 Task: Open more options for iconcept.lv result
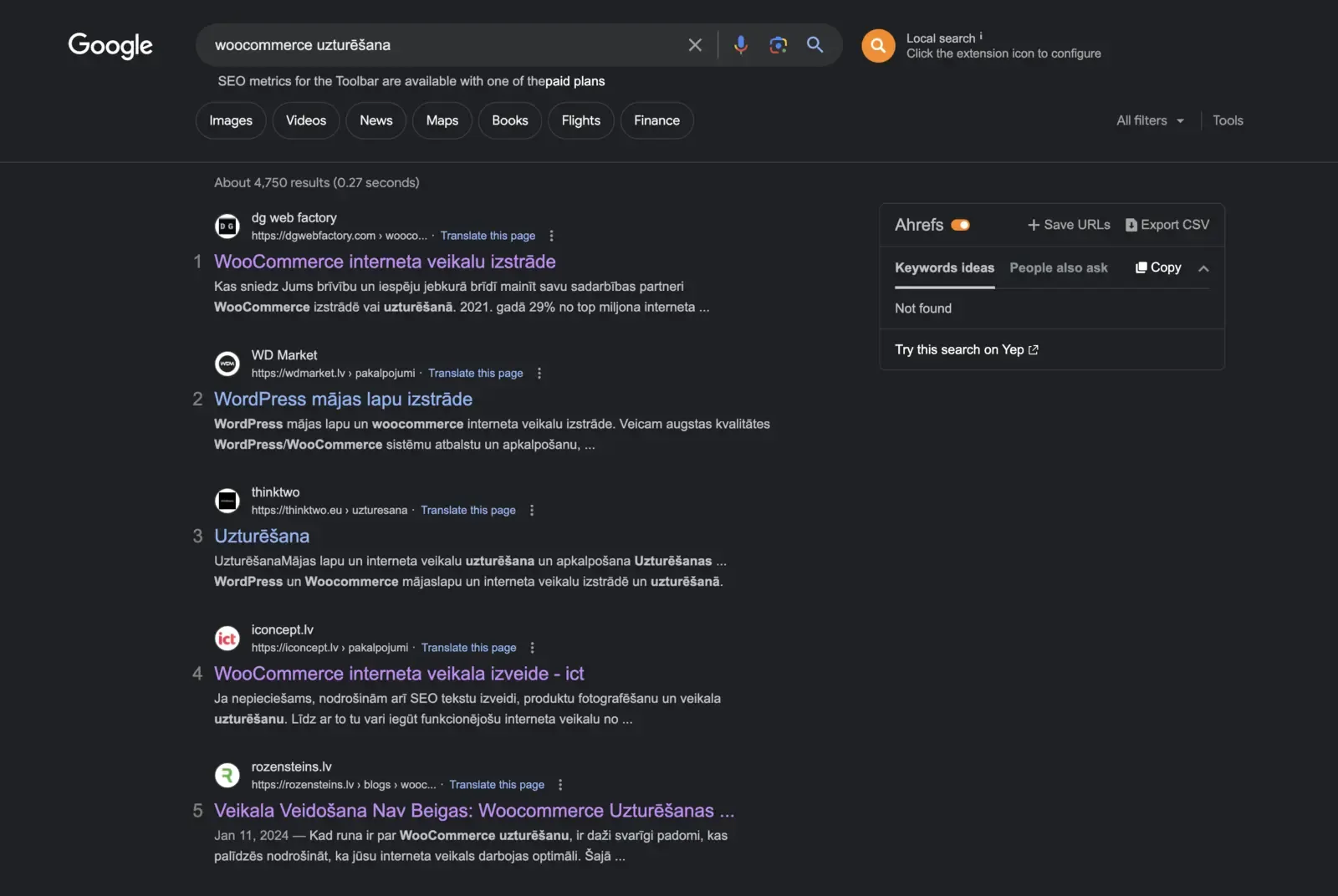point(532,648)
